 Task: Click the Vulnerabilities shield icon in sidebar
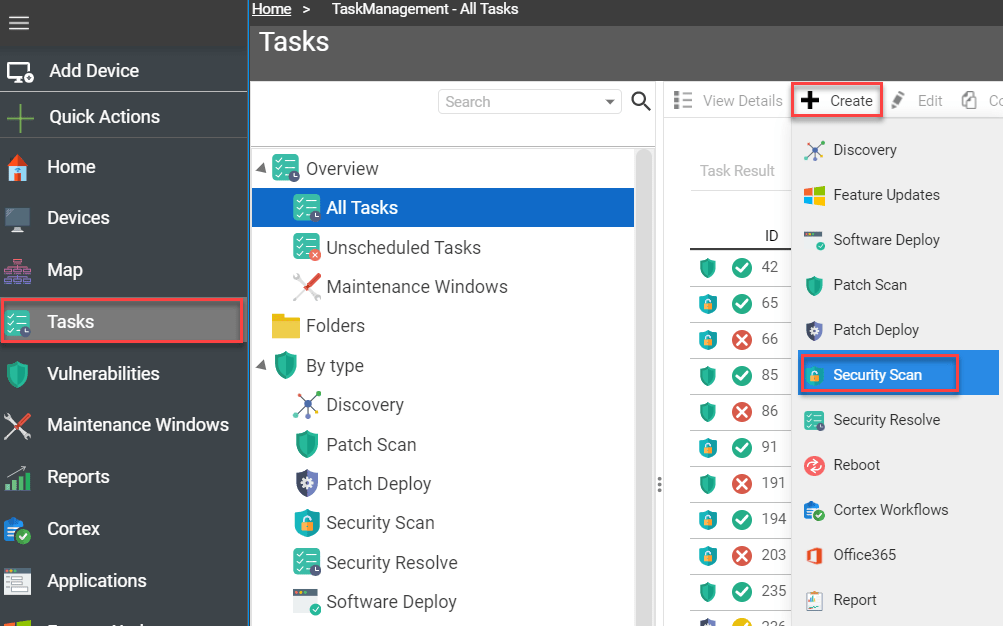click(x=17, y=374)
